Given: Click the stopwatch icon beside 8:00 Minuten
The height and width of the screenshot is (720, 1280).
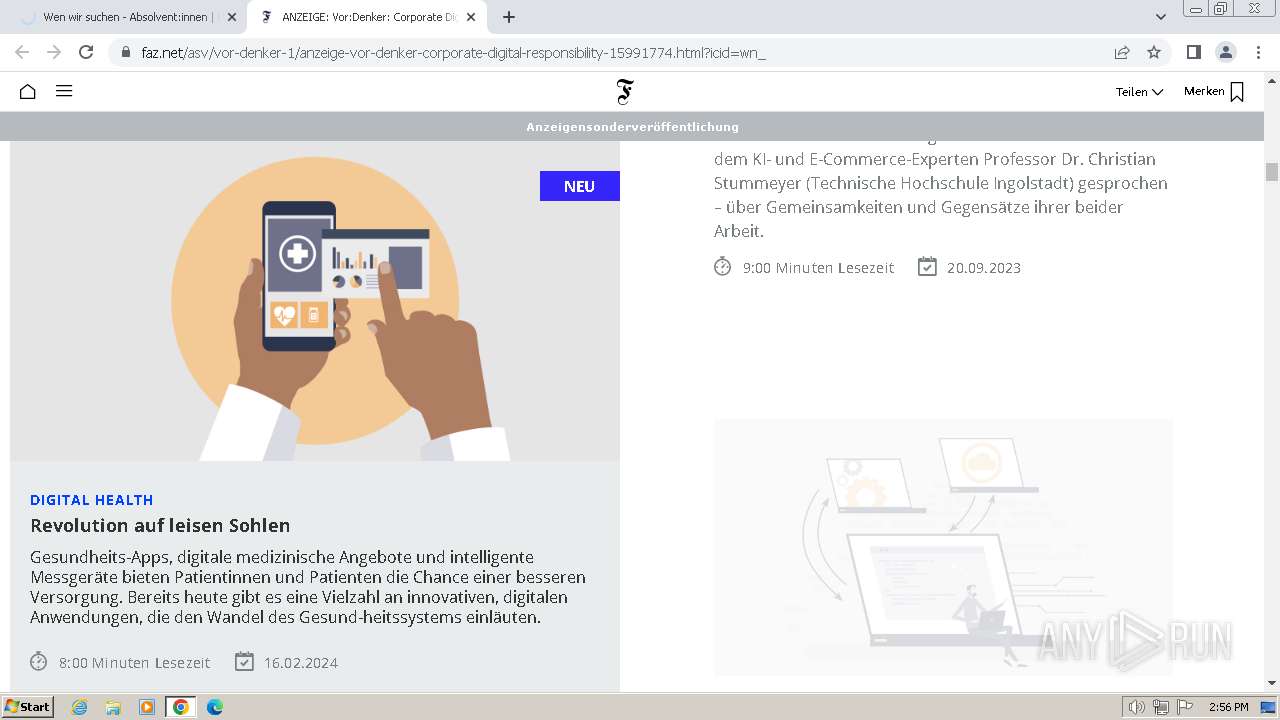Looking at the screenshot, I should click(39, 661).
